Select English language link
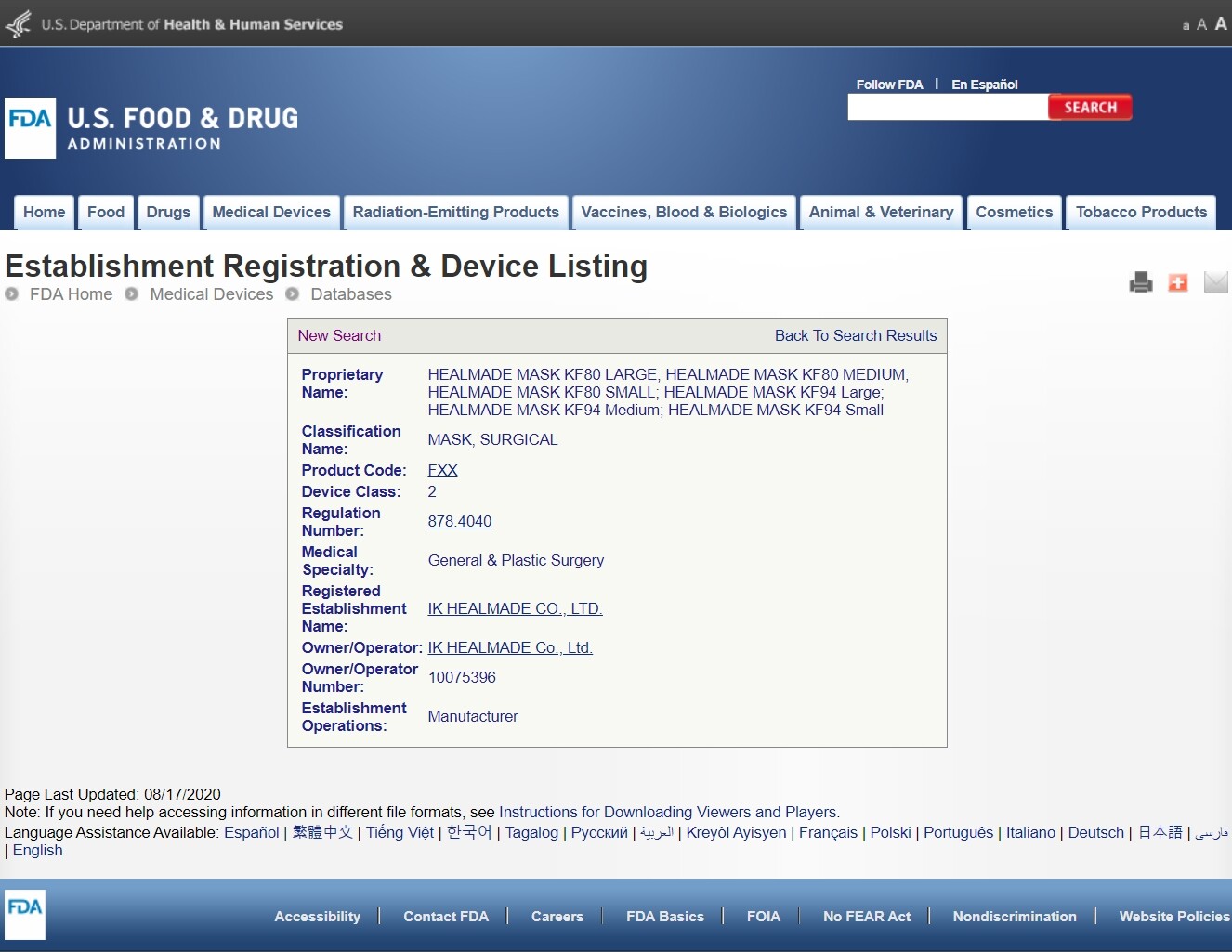Screen dimensions: 1232x952 pyautogui.click(x=38, y=851)
